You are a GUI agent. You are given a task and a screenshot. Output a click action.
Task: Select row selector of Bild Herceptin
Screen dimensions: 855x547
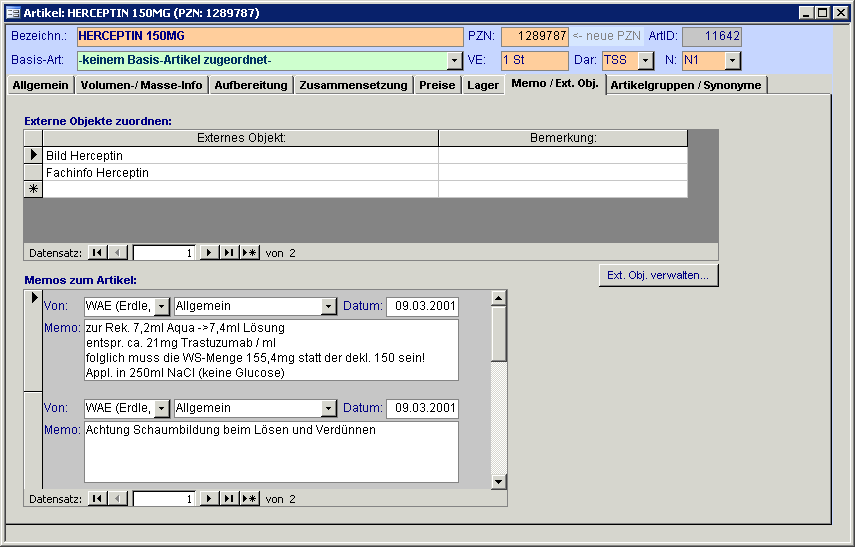(x=33, y=155)
